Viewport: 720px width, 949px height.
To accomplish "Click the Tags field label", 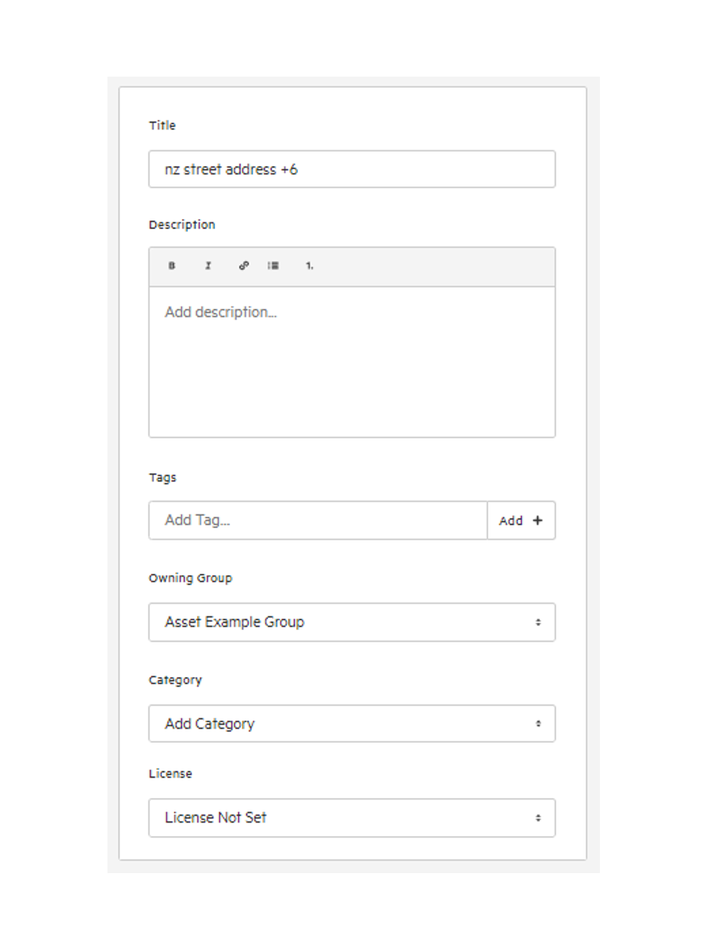I will [x=163, y=478].
